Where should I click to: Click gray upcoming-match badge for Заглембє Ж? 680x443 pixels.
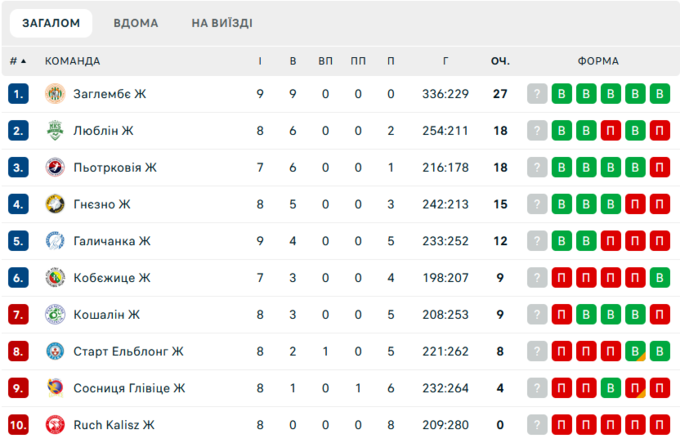538,95
